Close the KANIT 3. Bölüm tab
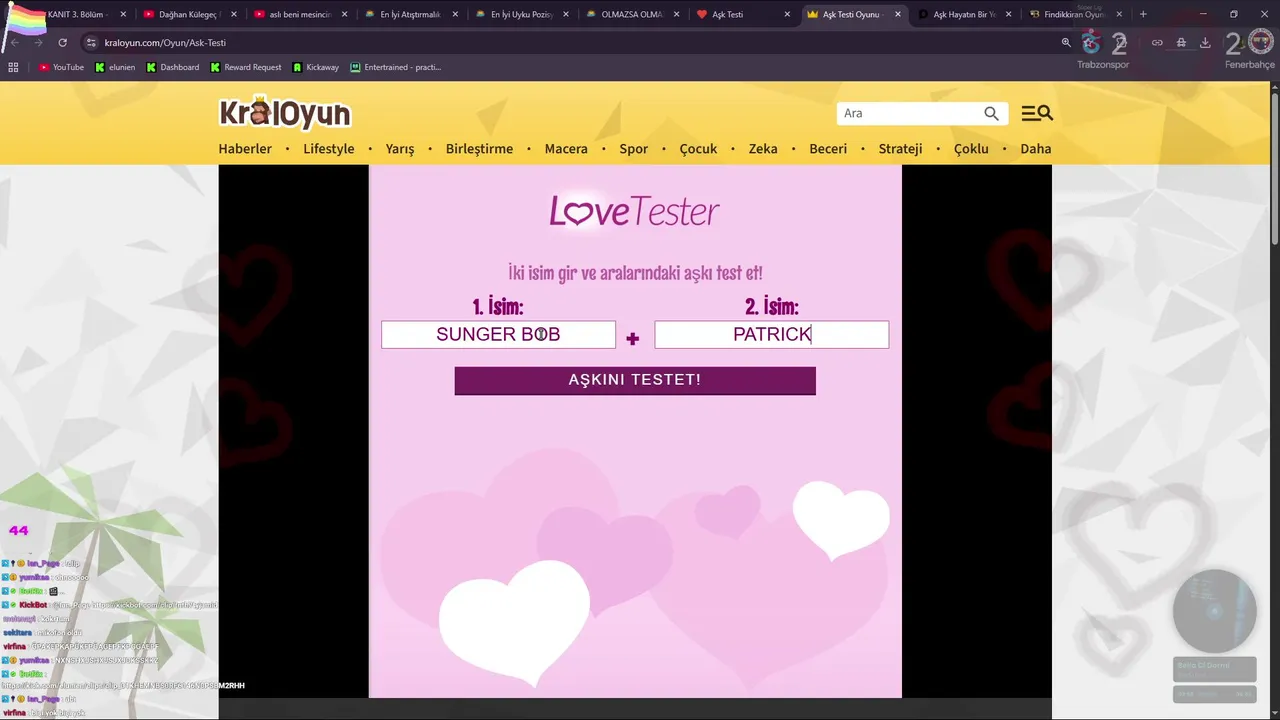This screenshot has width=1280, height=720. point(123,15)
